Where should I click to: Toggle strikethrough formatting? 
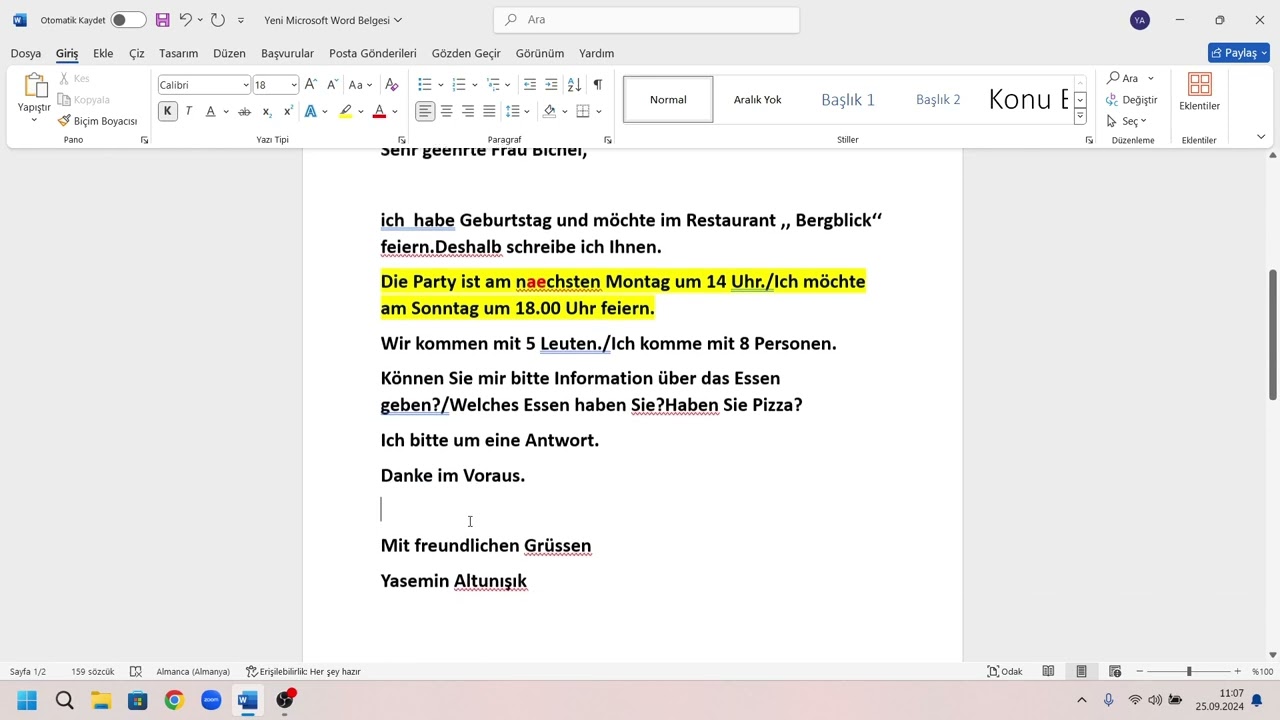(x=244, y=111)
